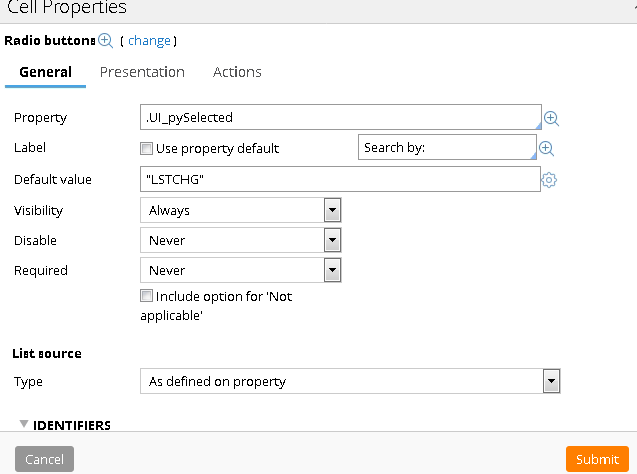Open the gear icon beside Default value
The image size is (637, 474).
click(x=548, y=180)
